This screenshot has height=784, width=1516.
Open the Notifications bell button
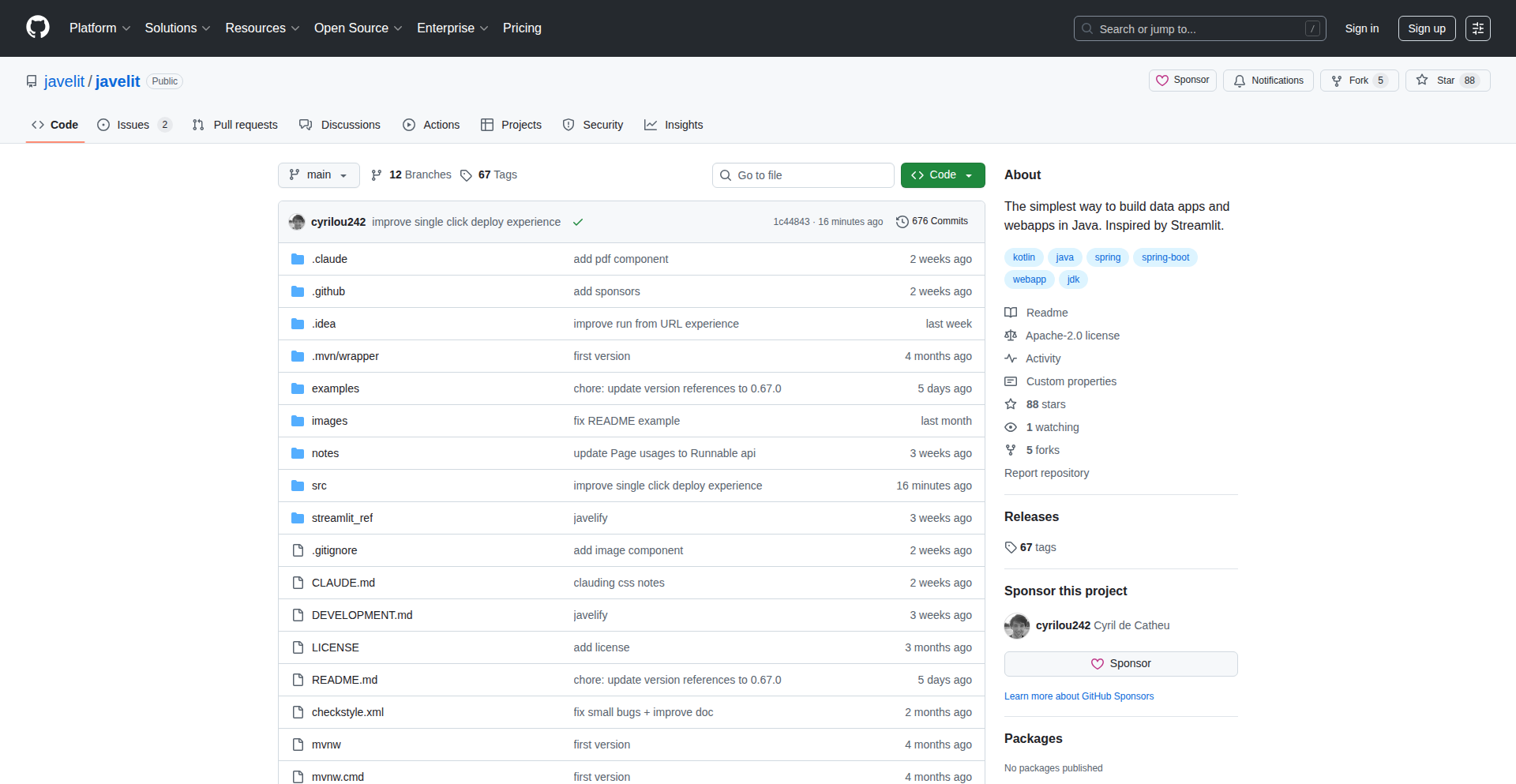pos(1268,81)
